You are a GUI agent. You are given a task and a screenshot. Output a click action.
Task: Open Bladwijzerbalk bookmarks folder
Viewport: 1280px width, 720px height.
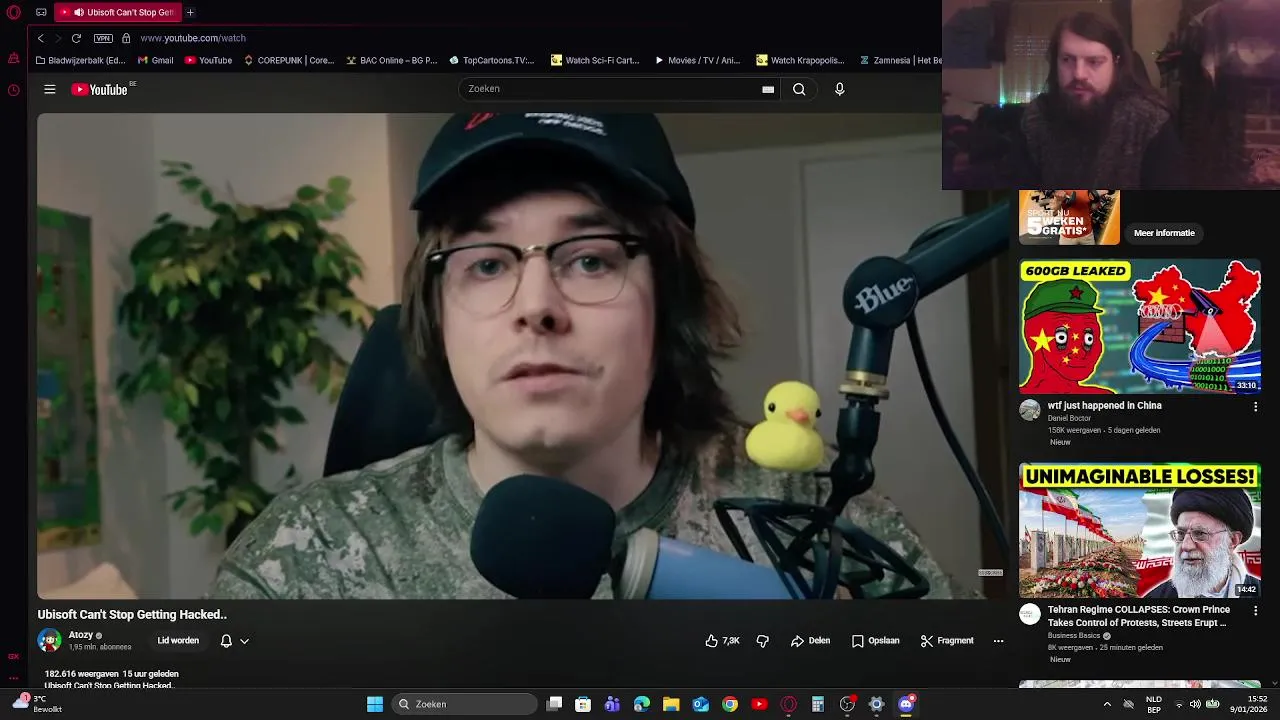point(80,60)
